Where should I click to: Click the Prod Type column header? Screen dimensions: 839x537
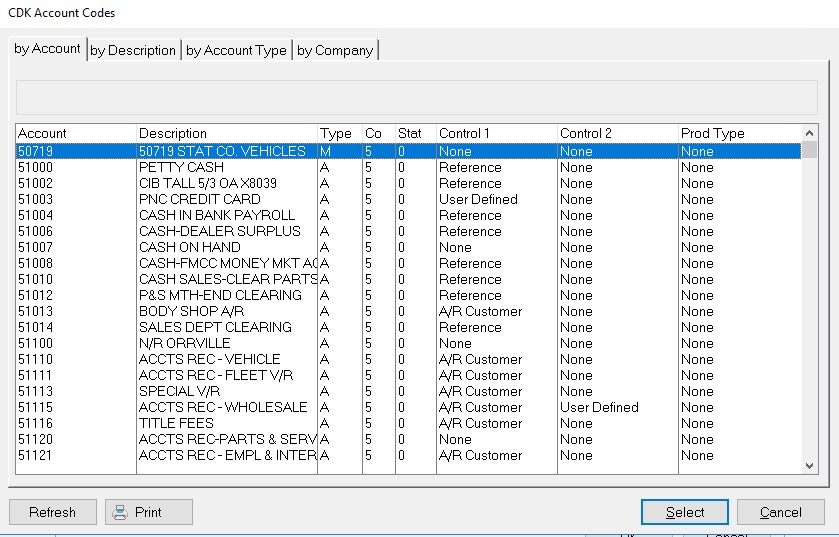[738, 133]
